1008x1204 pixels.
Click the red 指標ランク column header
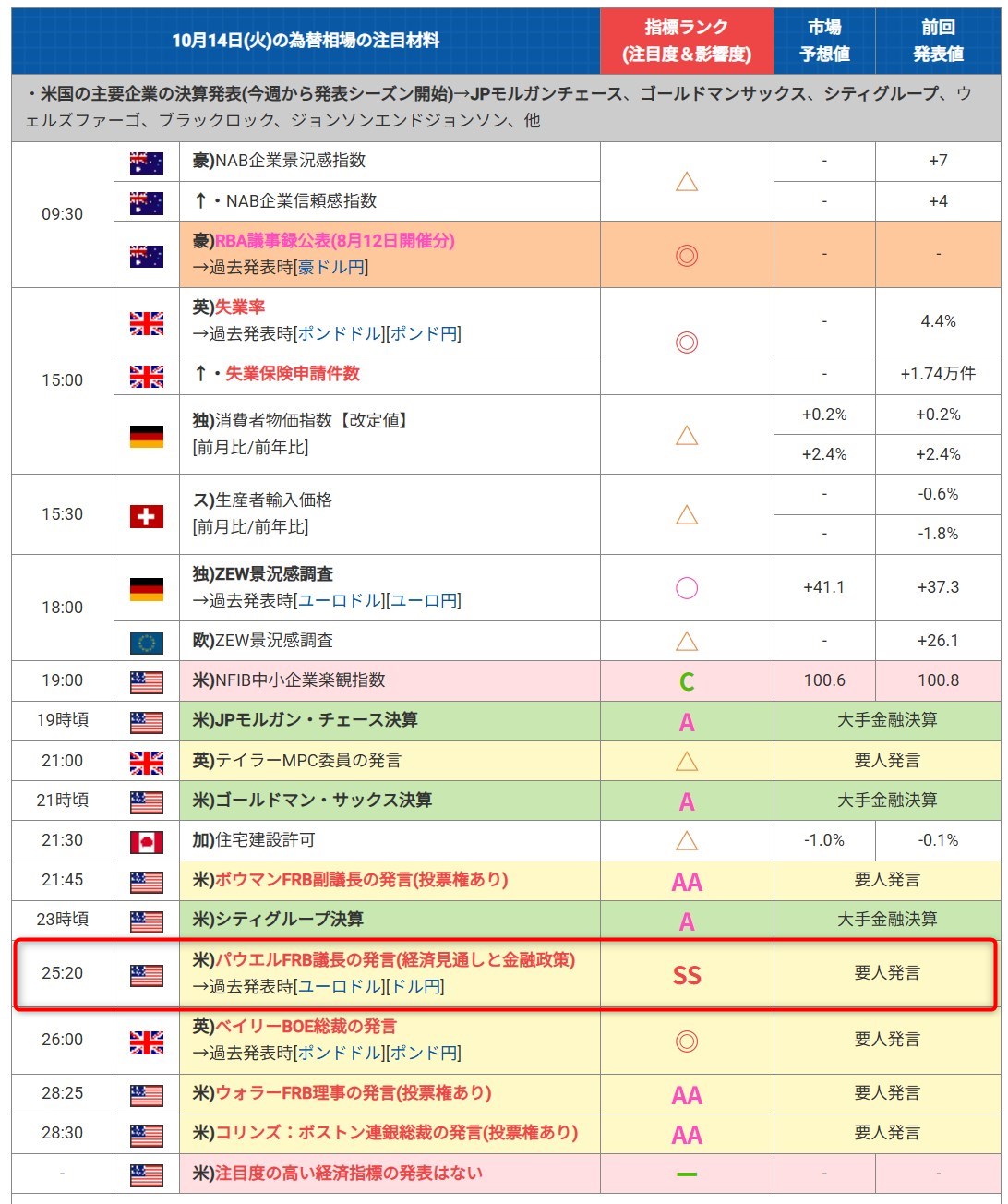(x=687, y=41)
